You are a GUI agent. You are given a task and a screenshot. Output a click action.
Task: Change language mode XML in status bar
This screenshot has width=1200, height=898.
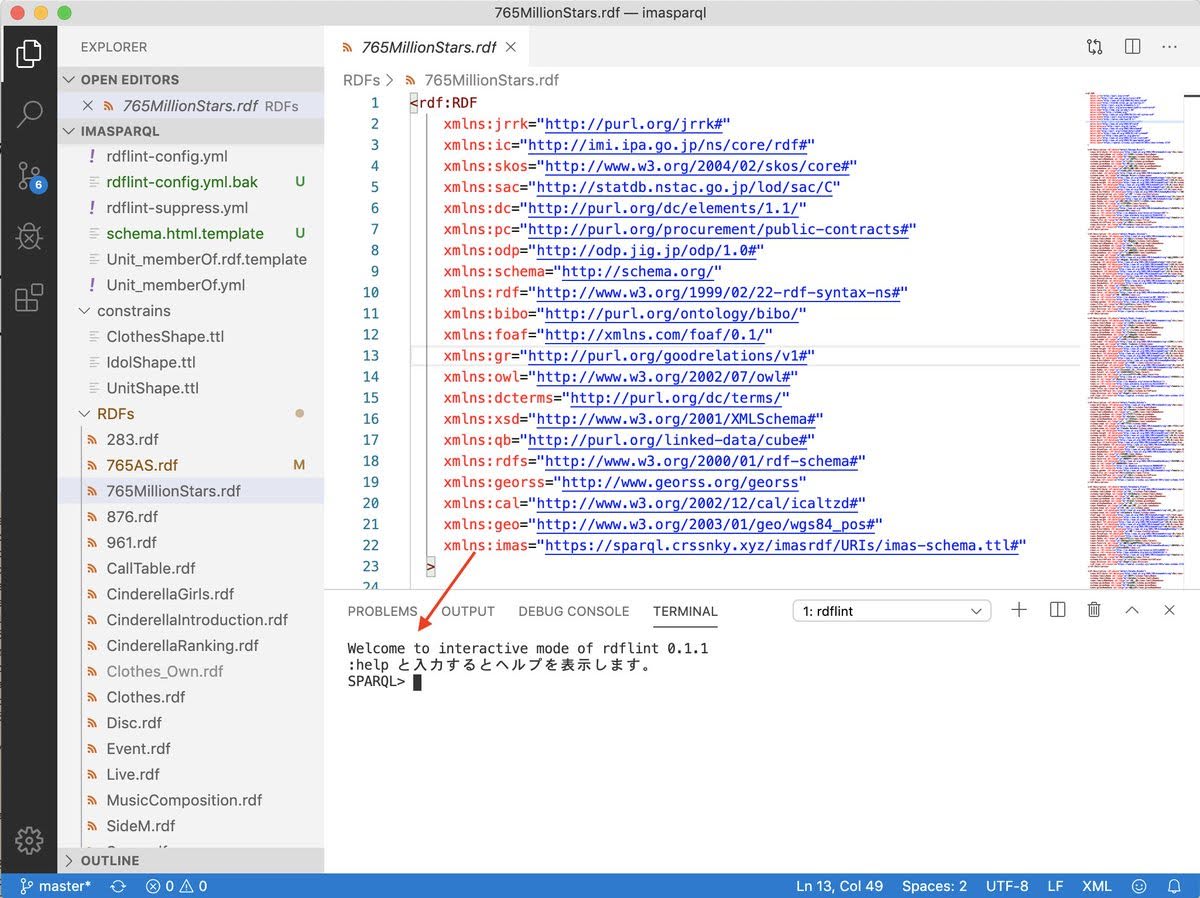1096,886
